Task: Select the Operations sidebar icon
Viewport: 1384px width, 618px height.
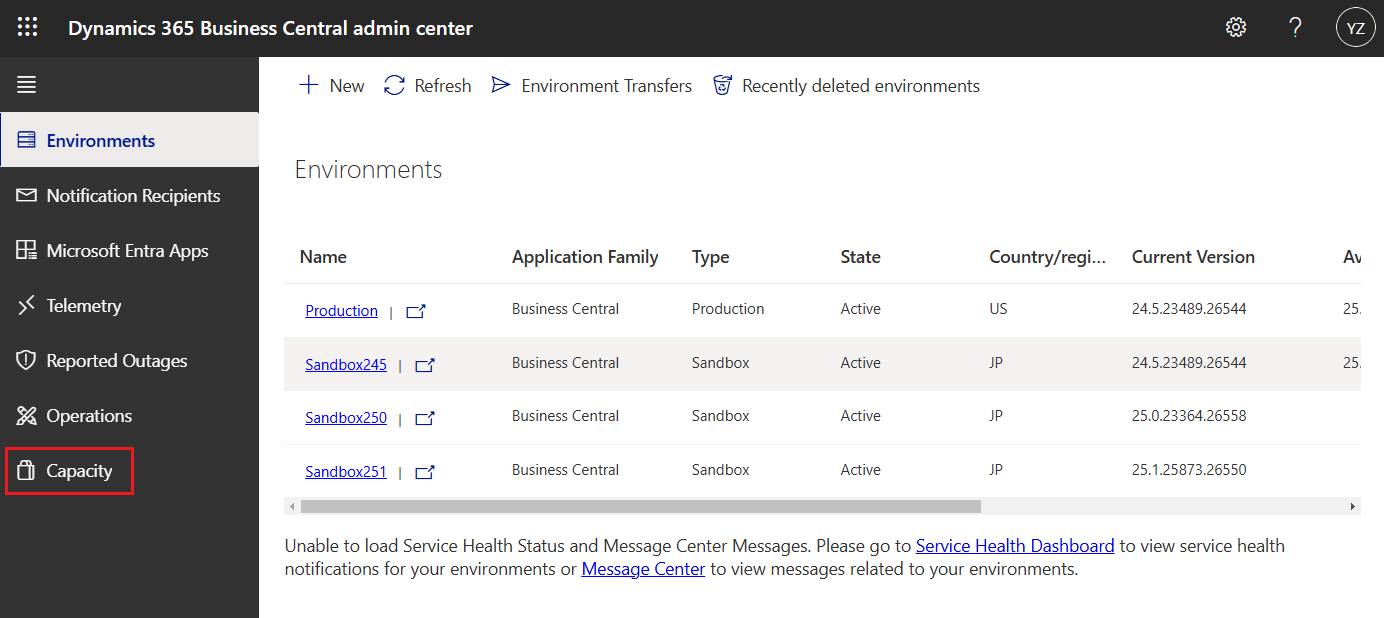Action: click(27, 415)
